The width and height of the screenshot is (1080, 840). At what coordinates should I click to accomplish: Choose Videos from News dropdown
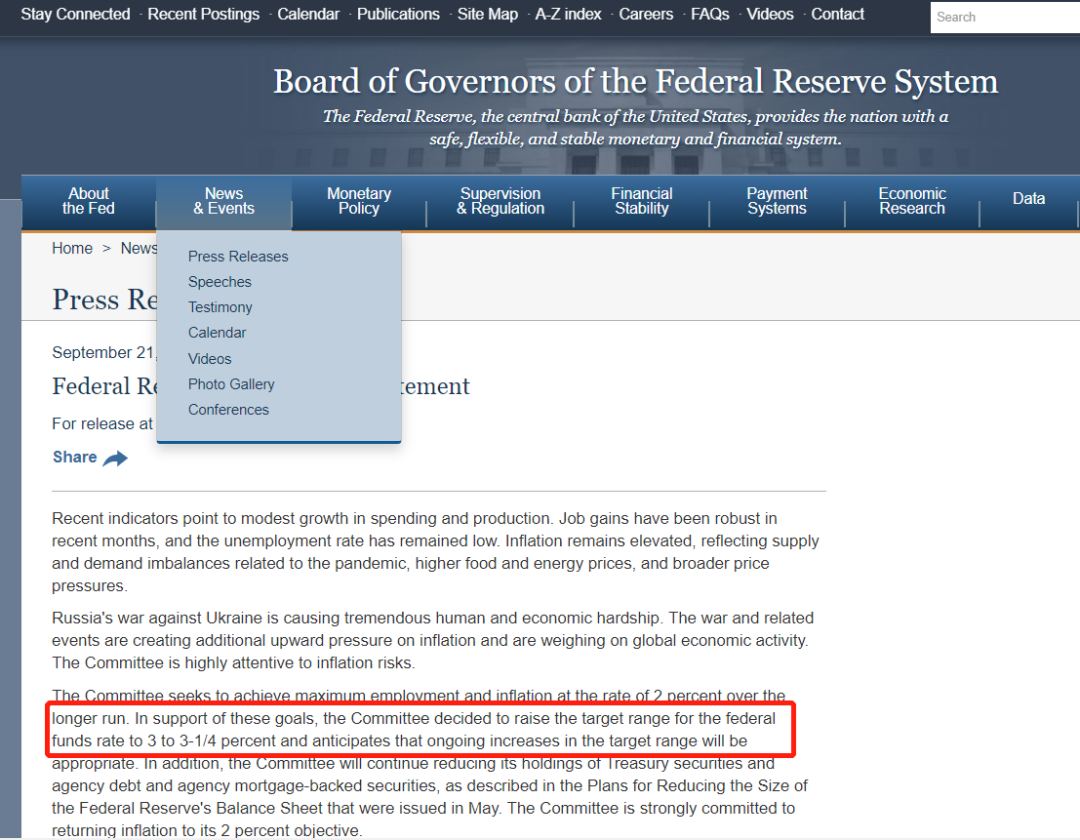click(x=210, y=359)
